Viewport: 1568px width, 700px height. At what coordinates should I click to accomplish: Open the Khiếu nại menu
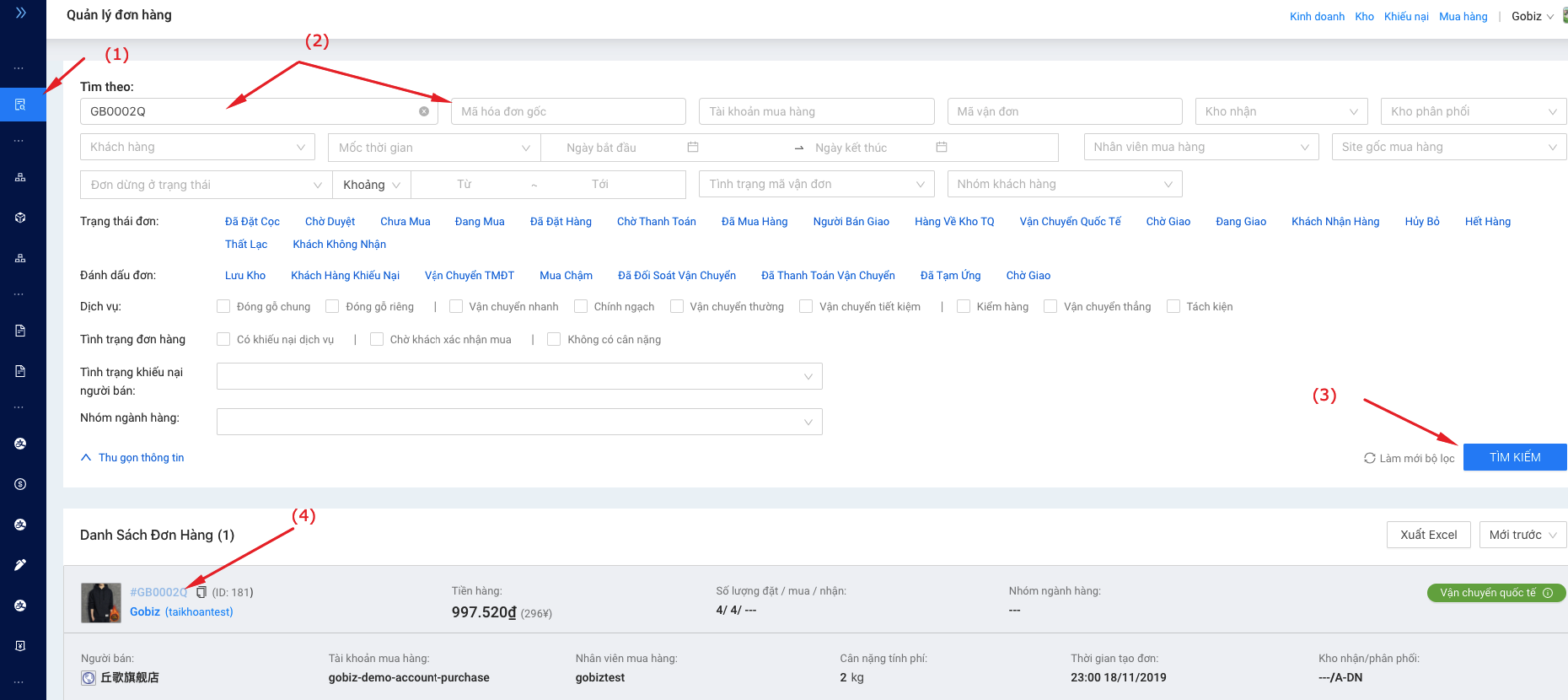[1406, 16]
